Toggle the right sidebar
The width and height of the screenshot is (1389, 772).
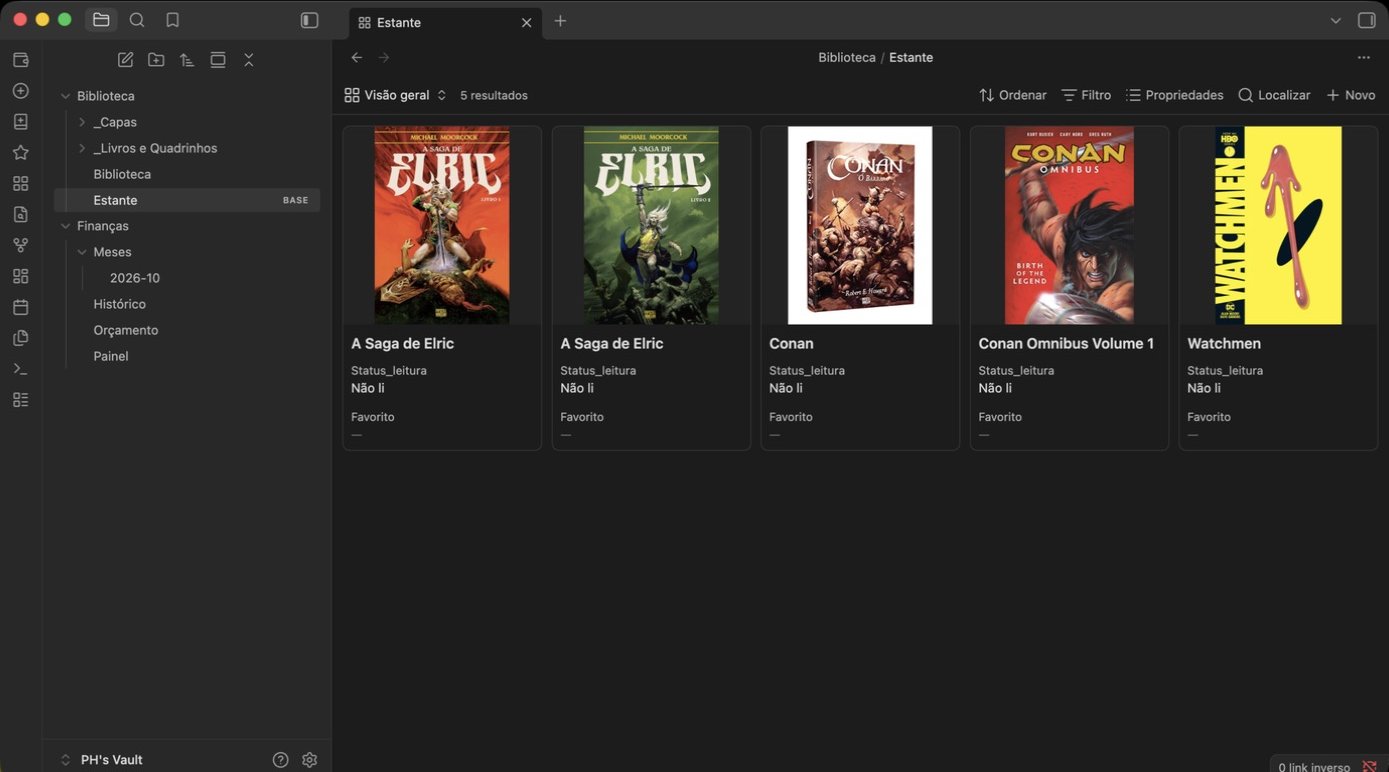[x=1367, y=20]
